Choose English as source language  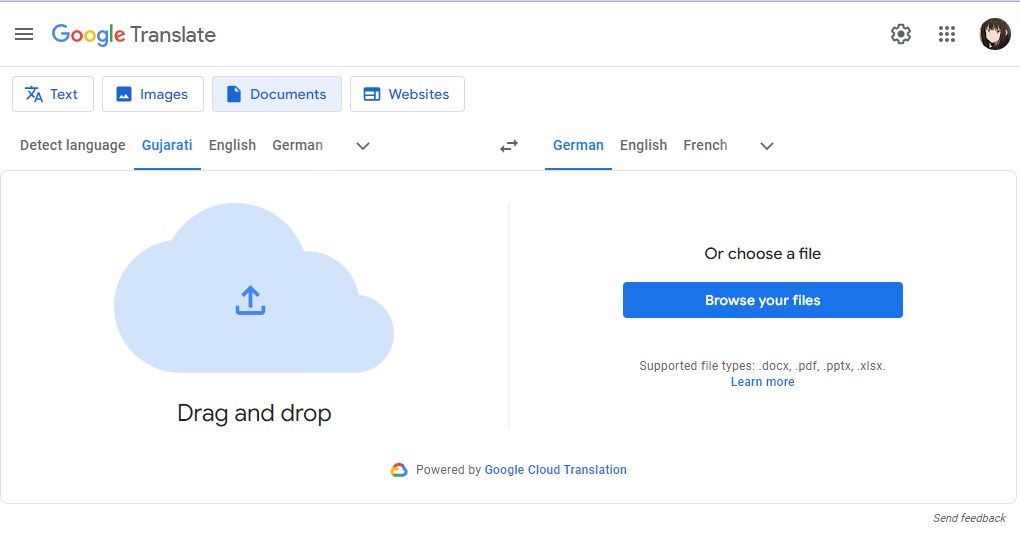[232, 145]
